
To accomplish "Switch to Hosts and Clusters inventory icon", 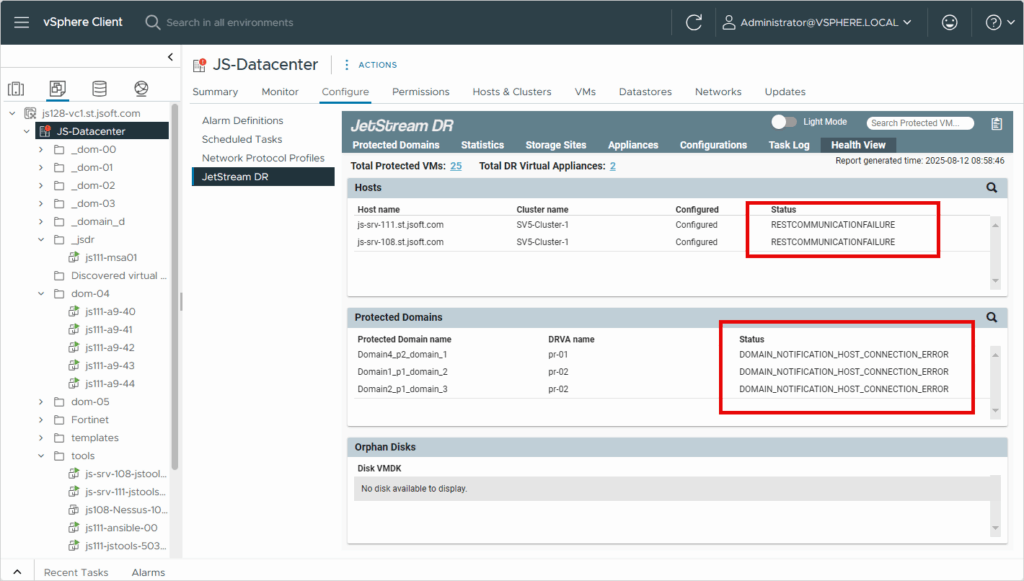I will click(x=16, y=89).
